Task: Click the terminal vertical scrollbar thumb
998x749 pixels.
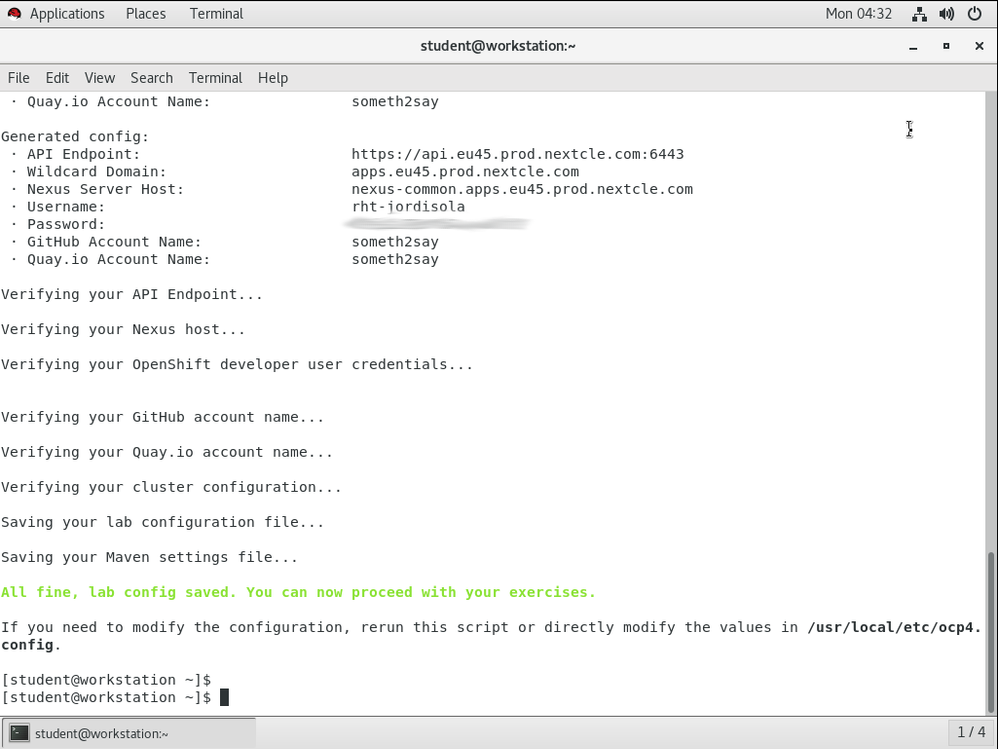Action: pyautogui.click(x=991, y=632)
